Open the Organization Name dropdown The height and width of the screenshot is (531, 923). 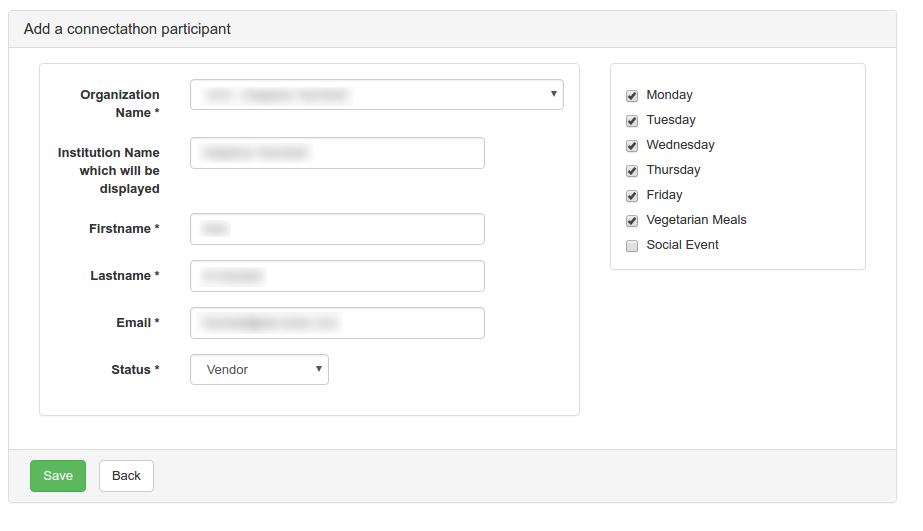click(376, 95)
